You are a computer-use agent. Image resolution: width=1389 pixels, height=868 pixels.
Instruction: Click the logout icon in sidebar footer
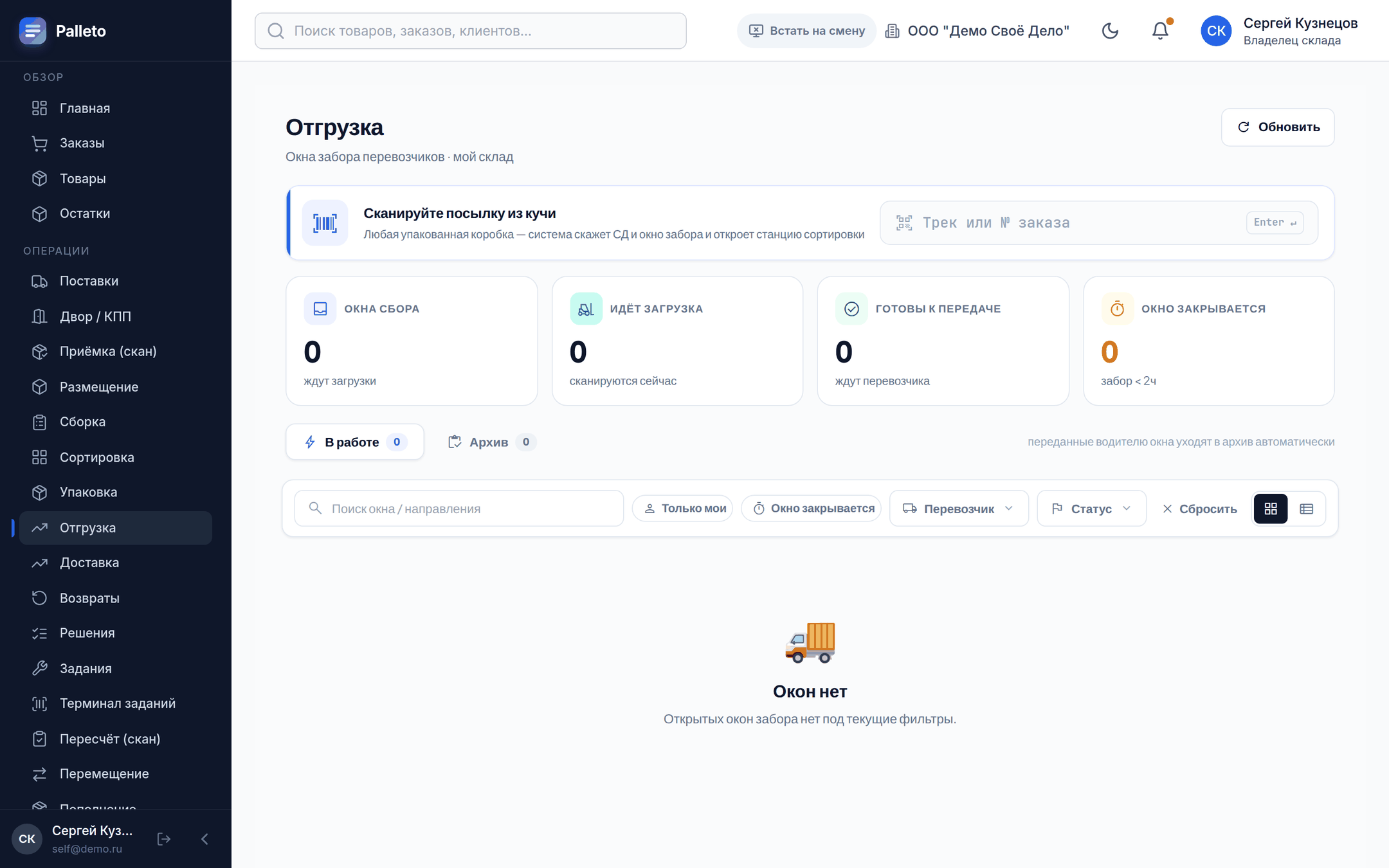[164, 839]
